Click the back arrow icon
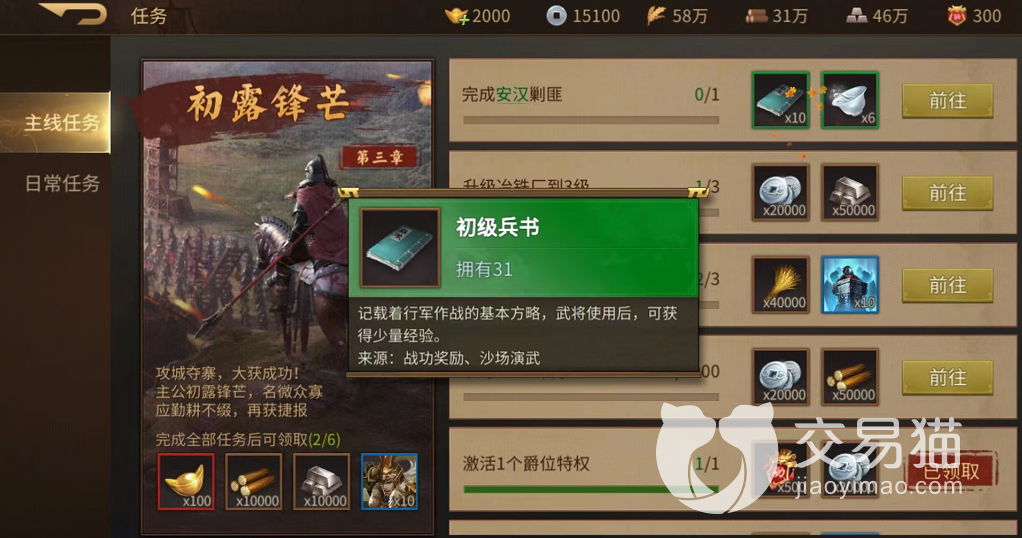 pos(73,14)
